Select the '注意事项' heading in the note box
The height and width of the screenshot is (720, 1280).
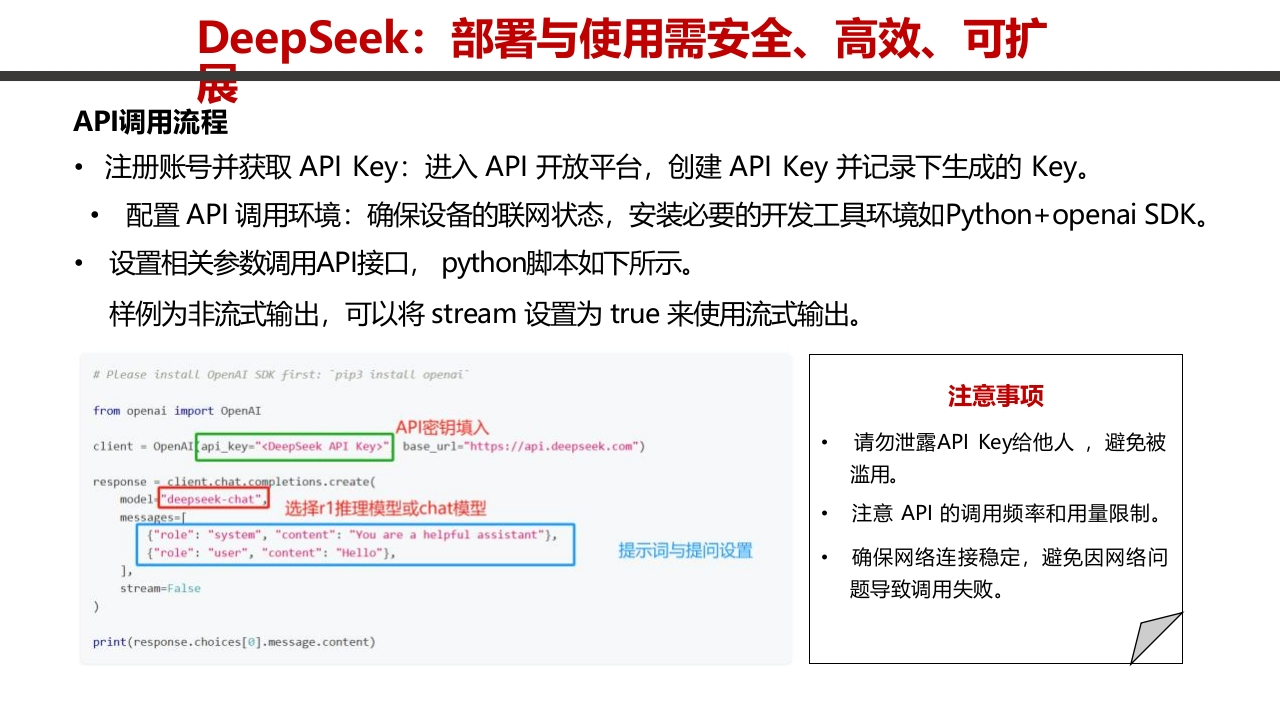point(996,396)
